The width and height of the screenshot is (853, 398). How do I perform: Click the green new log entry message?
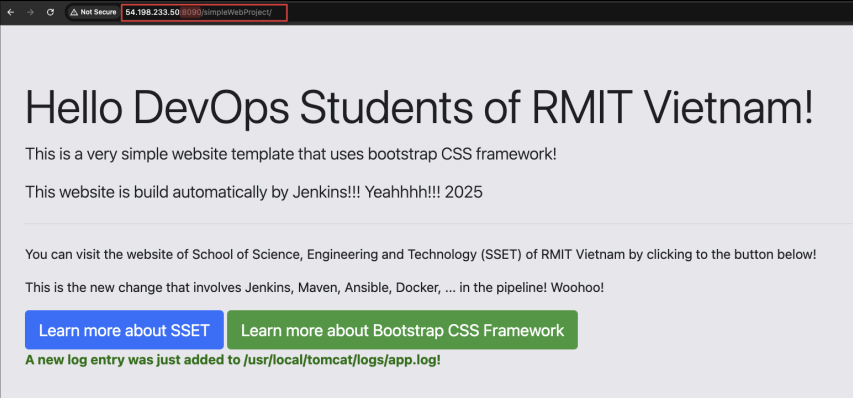coord(233,360)
